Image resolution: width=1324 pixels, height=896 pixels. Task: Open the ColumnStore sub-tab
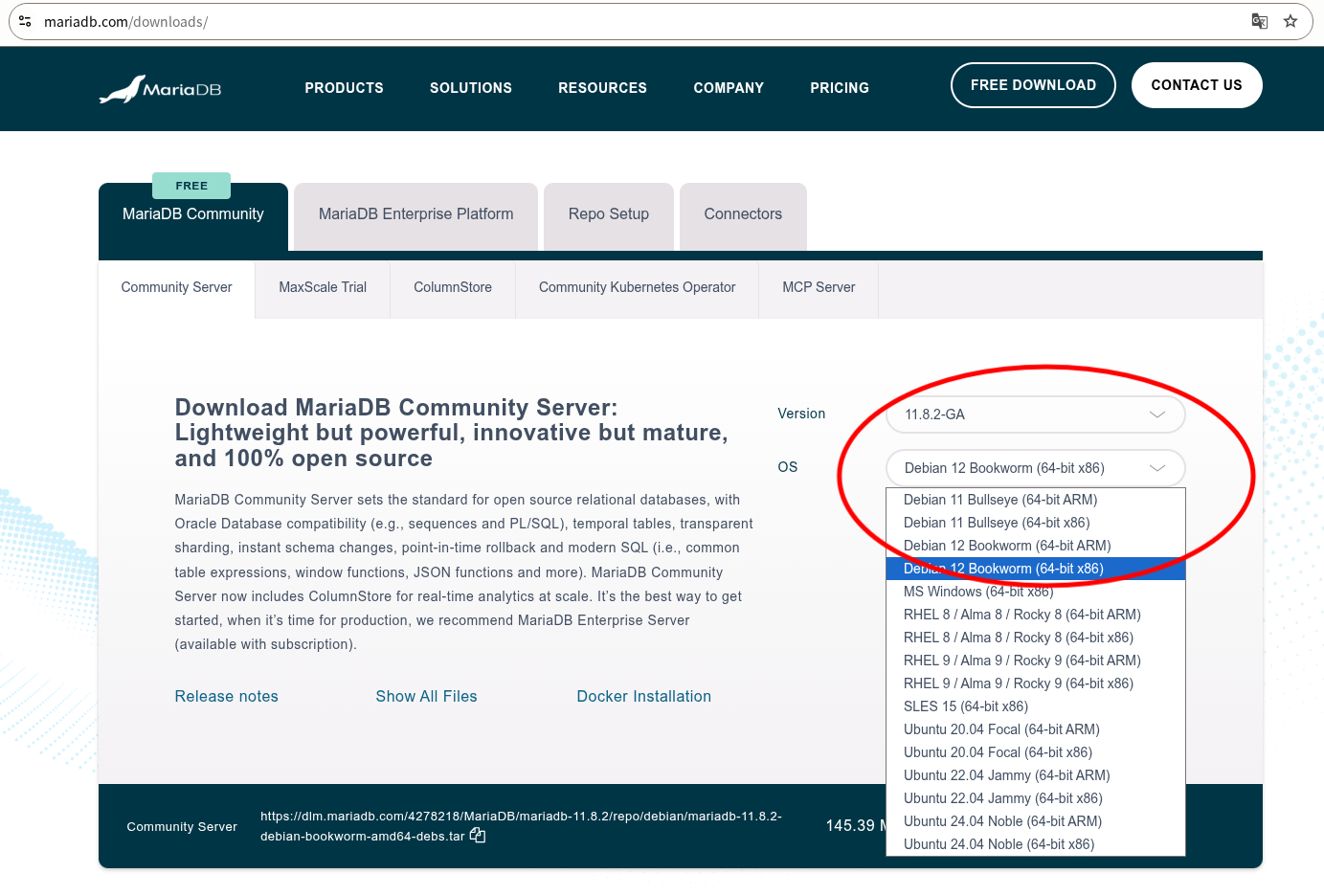(453, 289)
